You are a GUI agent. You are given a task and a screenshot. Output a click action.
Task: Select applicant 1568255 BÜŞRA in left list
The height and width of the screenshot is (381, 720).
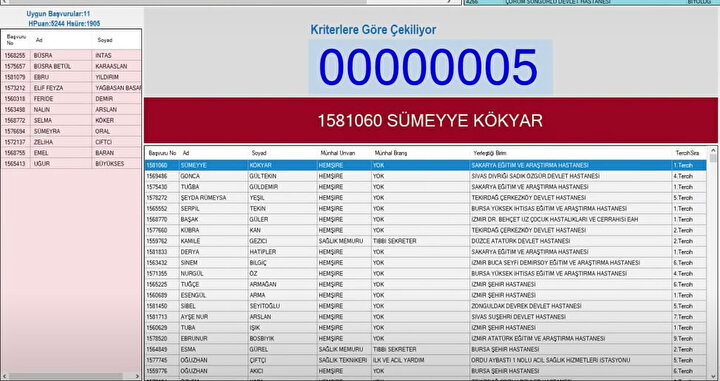point(71,55)
